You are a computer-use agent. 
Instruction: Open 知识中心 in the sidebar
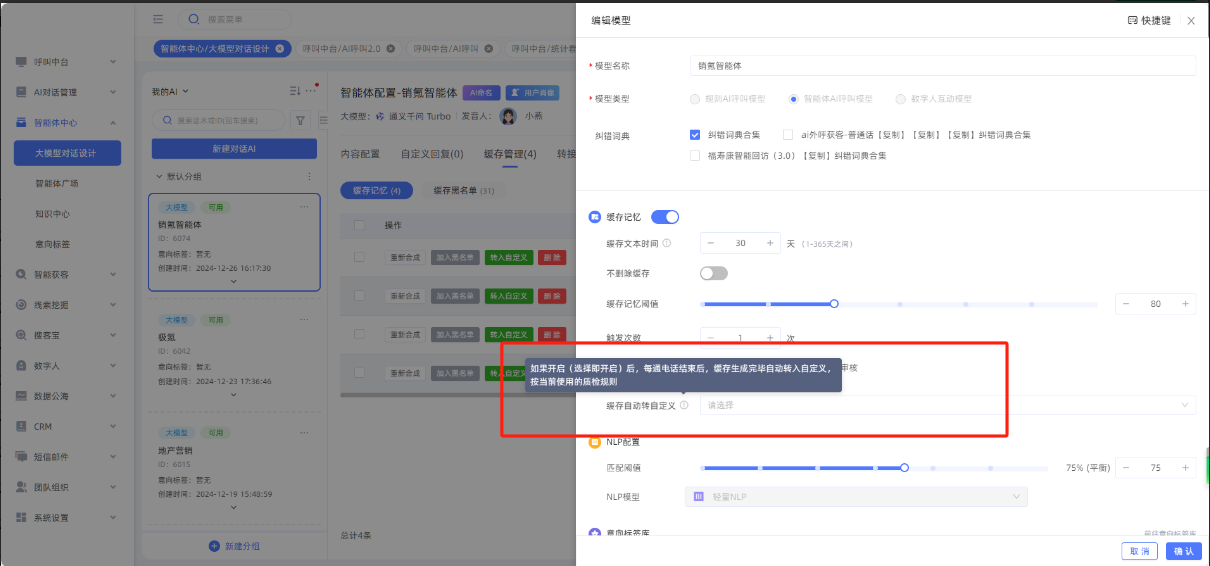(x=52, y=214)
